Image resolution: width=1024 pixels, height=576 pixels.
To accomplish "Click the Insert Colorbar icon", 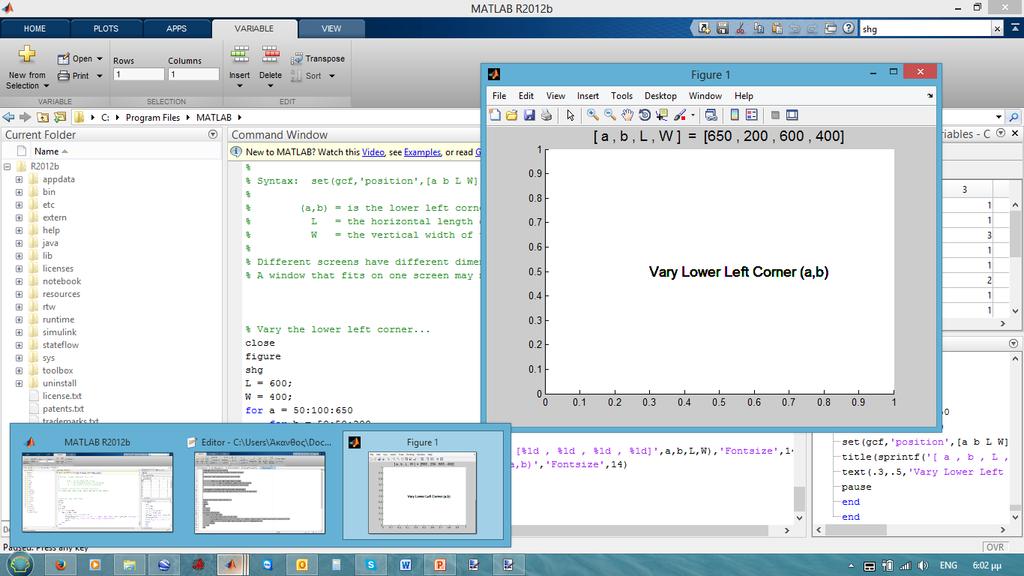I will pos(735,115).
